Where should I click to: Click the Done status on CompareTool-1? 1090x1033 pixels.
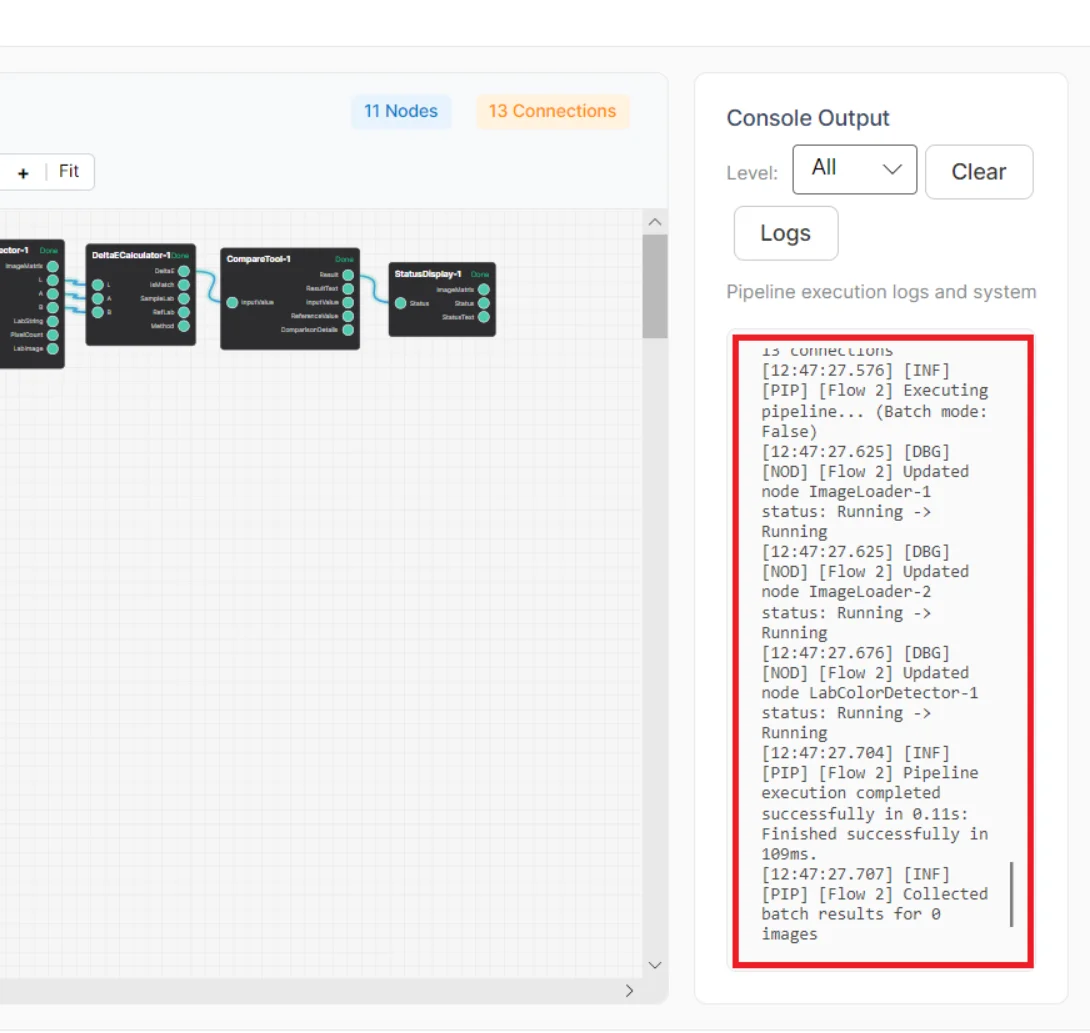coord(344,259)
